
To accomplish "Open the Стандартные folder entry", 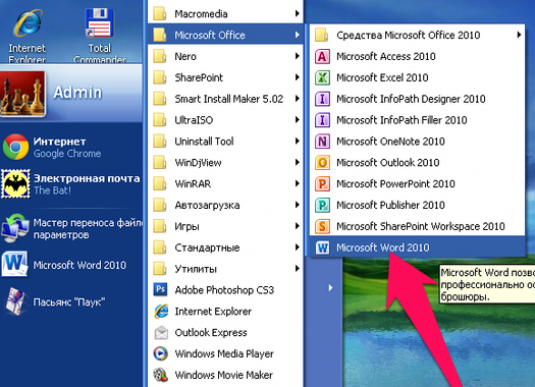I will click(x=226, y=247).
